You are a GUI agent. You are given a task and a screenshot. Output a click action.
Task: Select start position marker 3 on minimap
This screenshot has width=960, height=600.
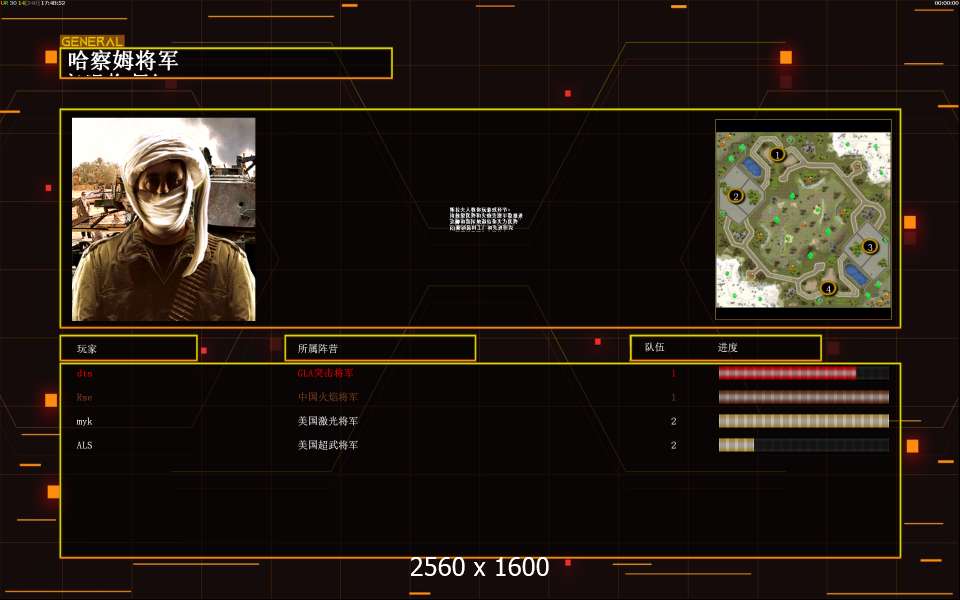click(869, 247)
